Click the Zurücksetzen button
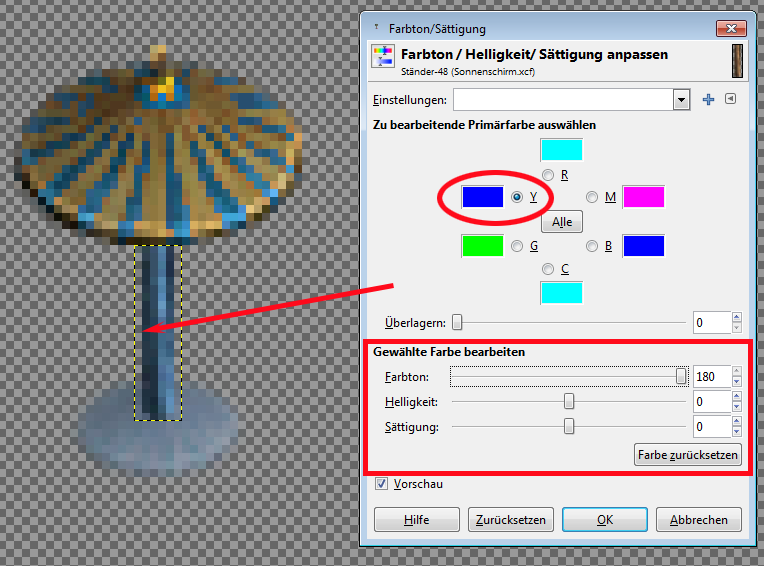The width and height of the screenshot is (764, 566). [x=511, y=520]
